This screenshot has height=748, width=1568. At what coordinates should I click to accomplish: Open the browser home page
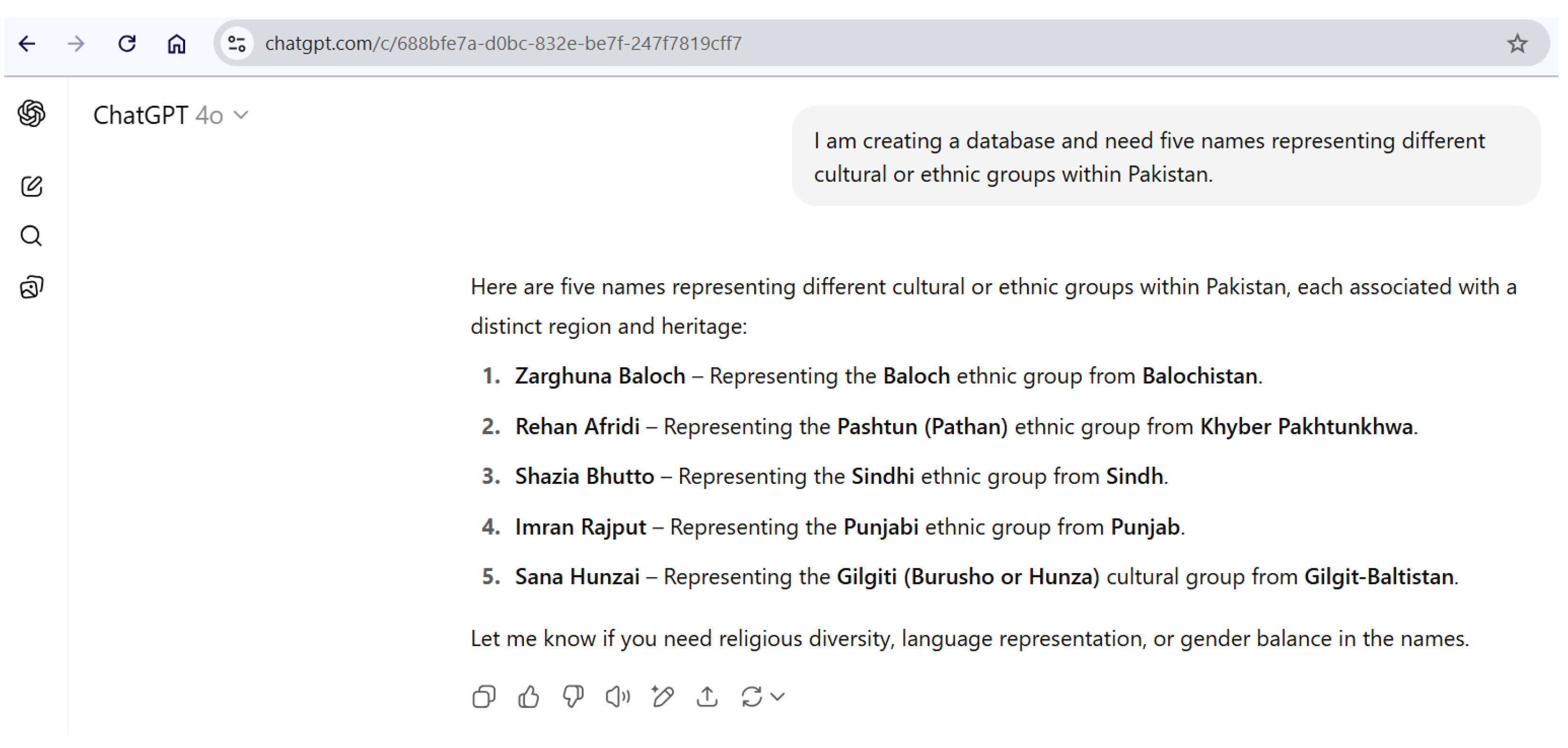(x=177, y=44)
